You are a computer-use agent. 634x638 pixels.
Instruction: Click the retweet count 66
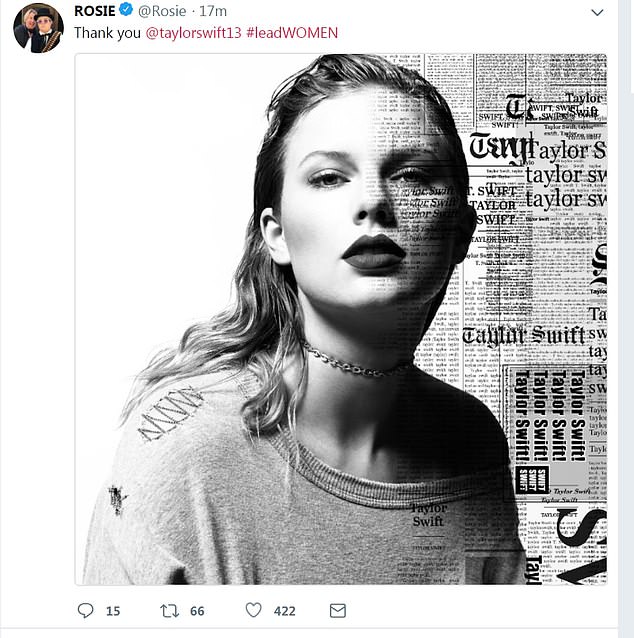coord(197,610)
